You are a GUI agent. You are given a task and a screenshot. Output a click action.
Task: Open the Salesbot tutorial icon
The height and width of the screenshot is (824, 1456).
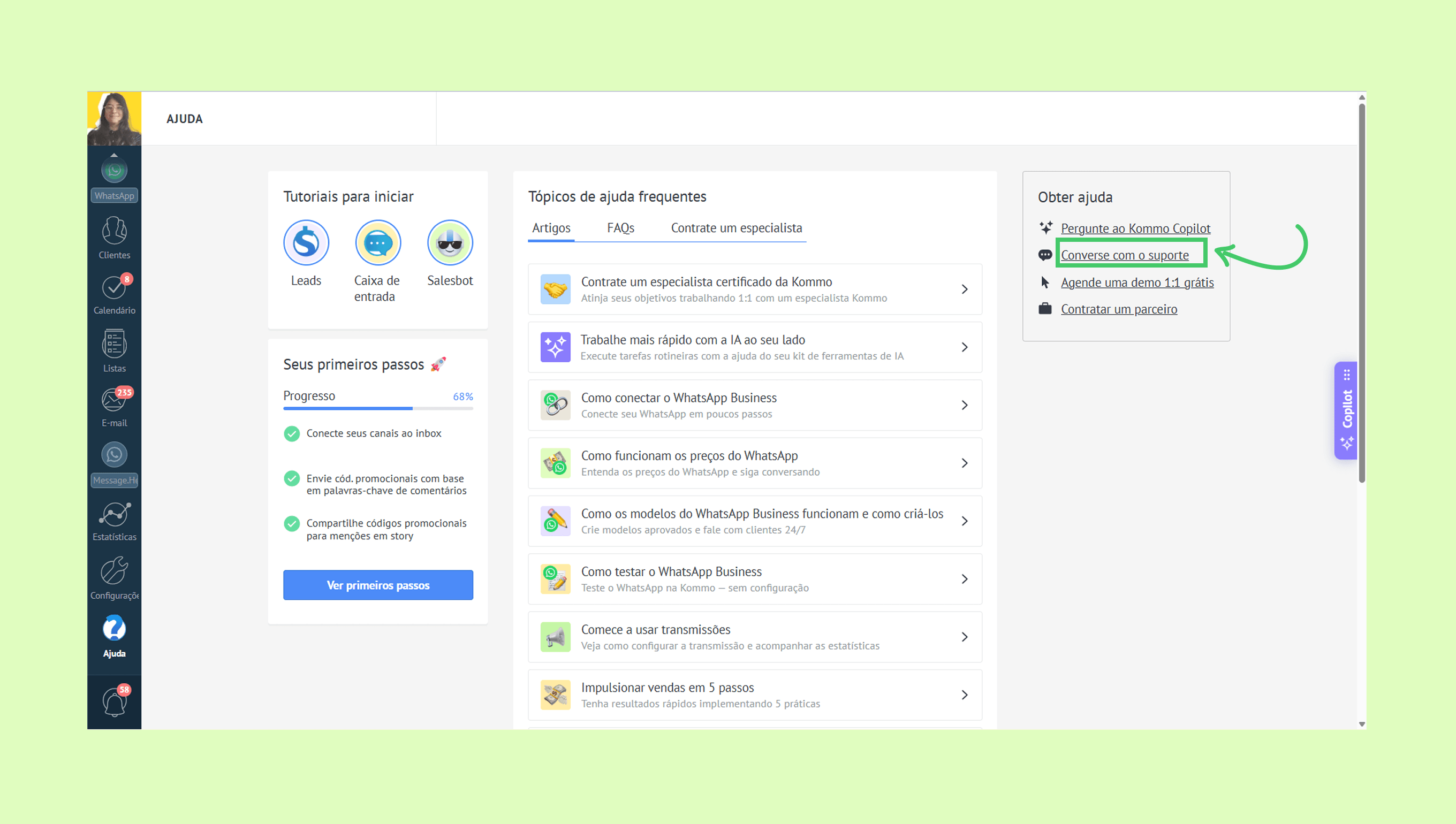tap(450, 243)
